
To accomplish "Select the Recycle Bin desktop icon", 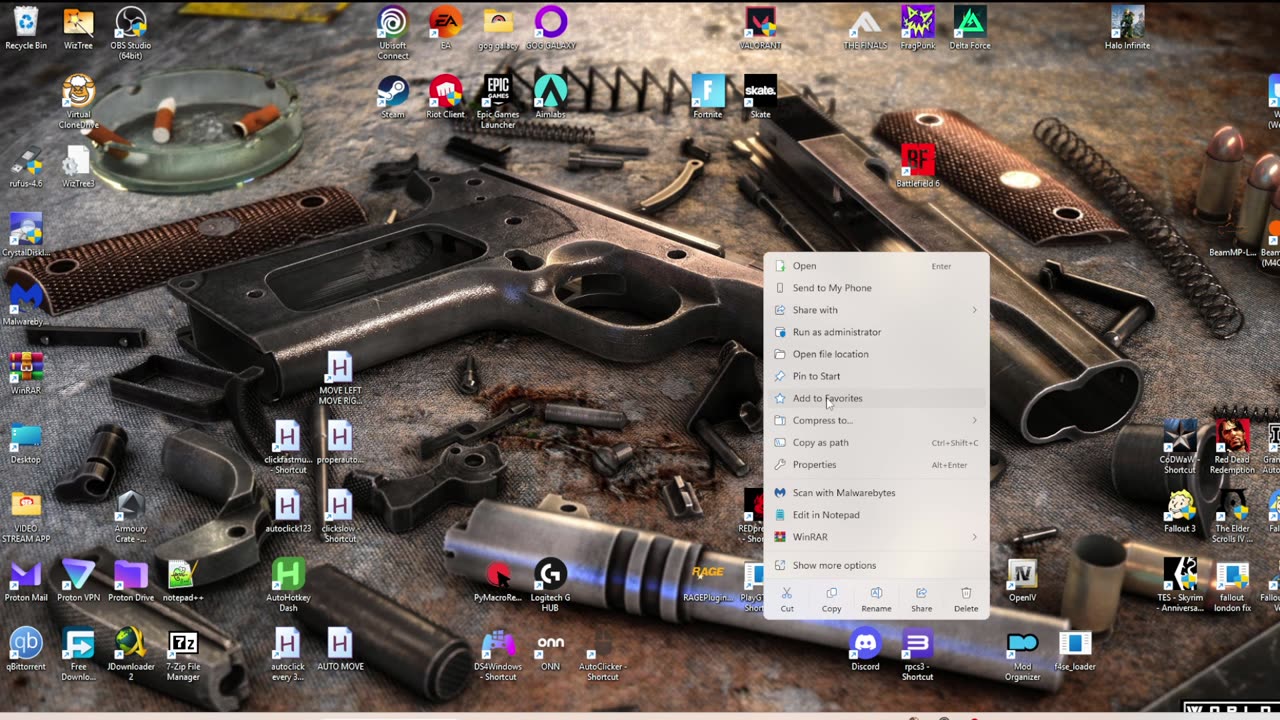I will (x=26, y=28).
